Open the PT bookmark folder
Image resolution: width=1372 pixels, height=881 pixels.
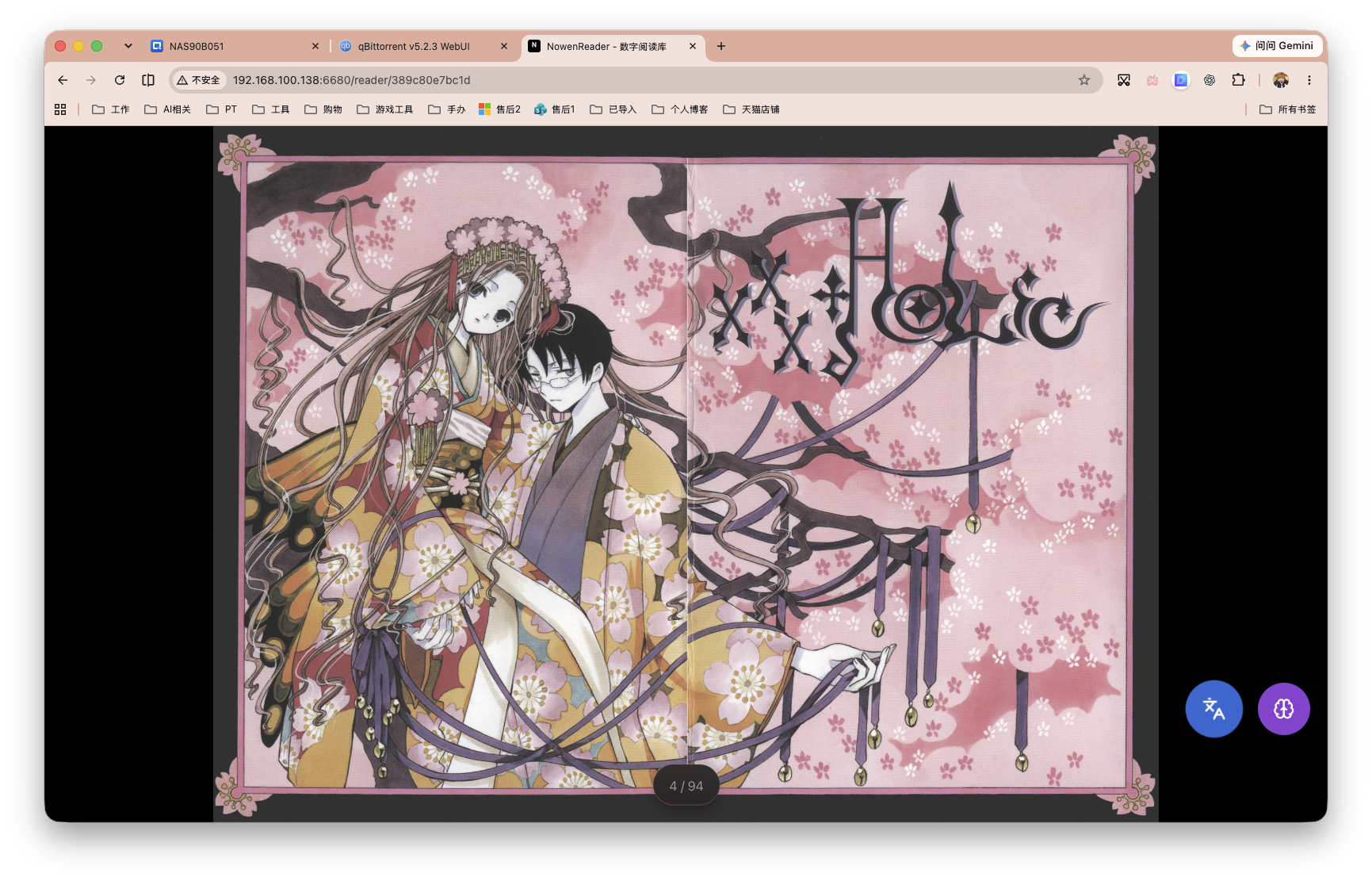(x=222, y=109)
